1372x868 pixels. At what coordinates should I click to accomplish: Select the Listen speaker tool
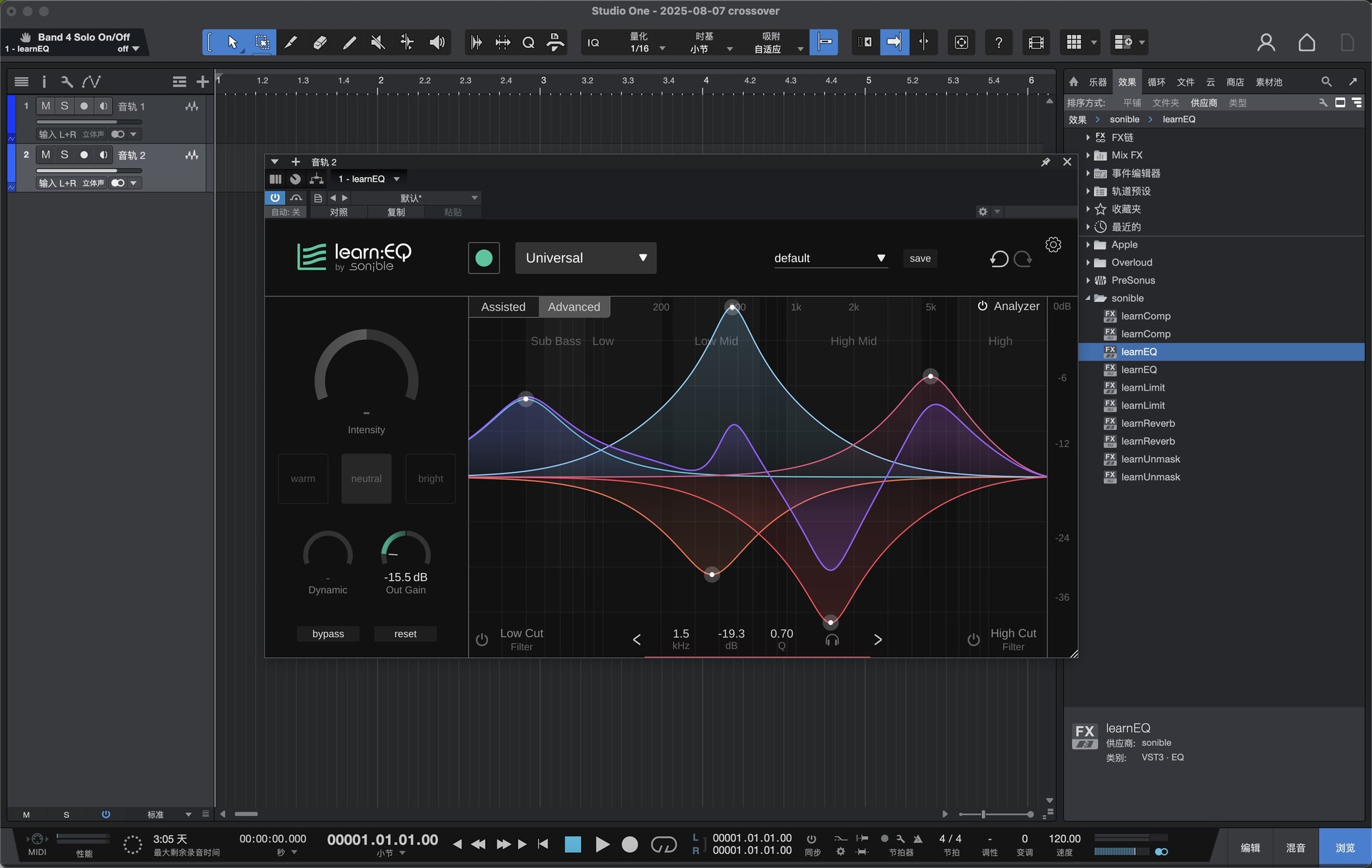click(437, 42)
